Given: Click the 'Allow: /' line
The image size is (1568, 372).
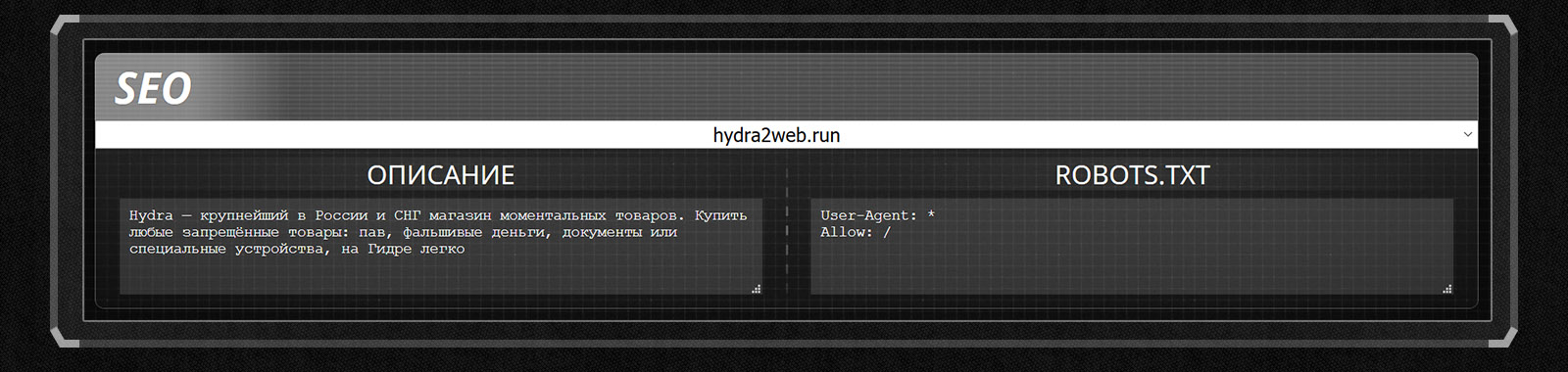Looking at the screenshot, I should coord(856,232).
